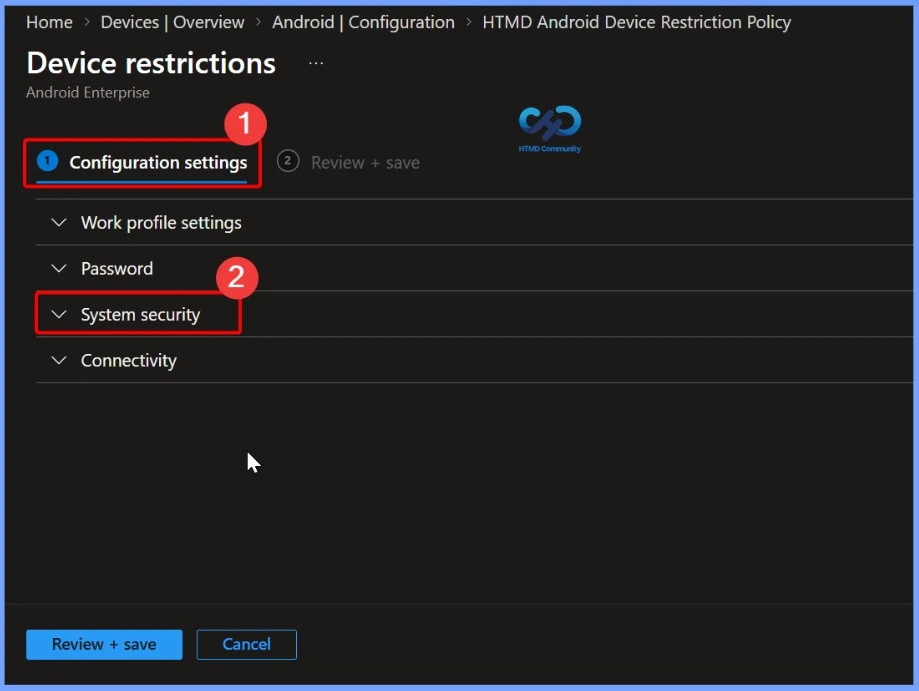
Task: Expand the Password section chevron
Action: tap(59, 268)
